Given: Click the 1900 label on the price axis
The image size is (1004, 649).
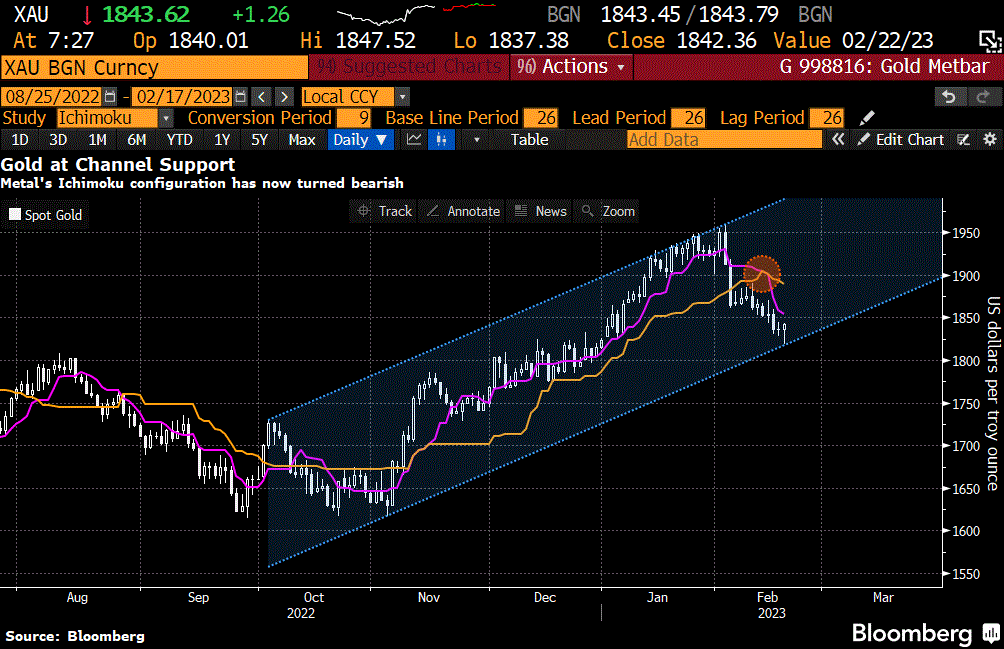Looking at the screenshot, I should pos(966,276).
